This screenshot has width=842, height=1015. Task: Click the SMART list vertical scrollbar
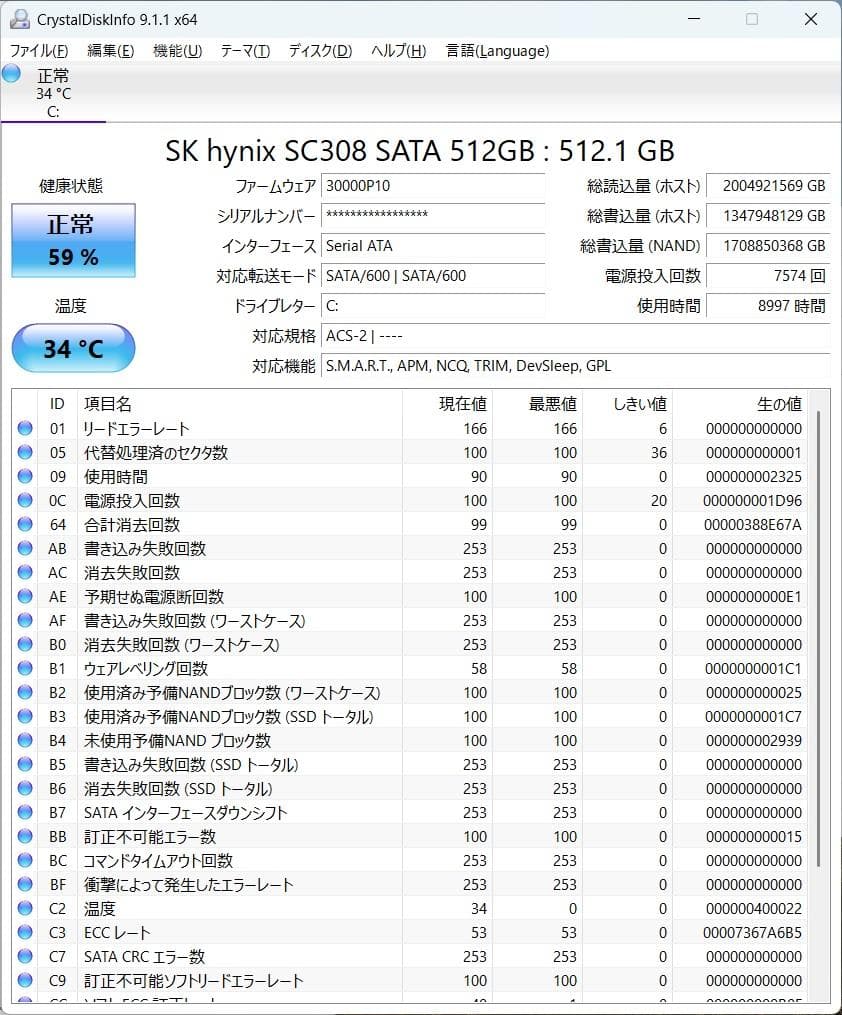[819, 638]
